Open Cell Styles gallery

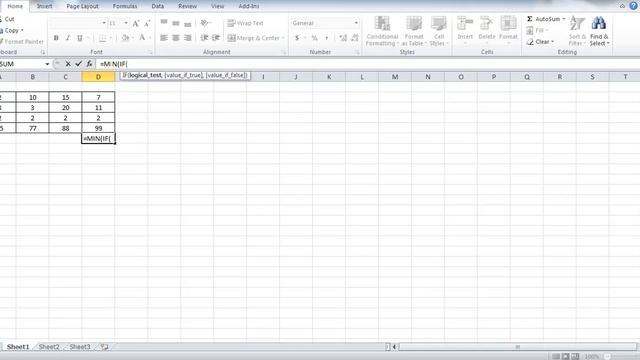[x=439, y=31]
